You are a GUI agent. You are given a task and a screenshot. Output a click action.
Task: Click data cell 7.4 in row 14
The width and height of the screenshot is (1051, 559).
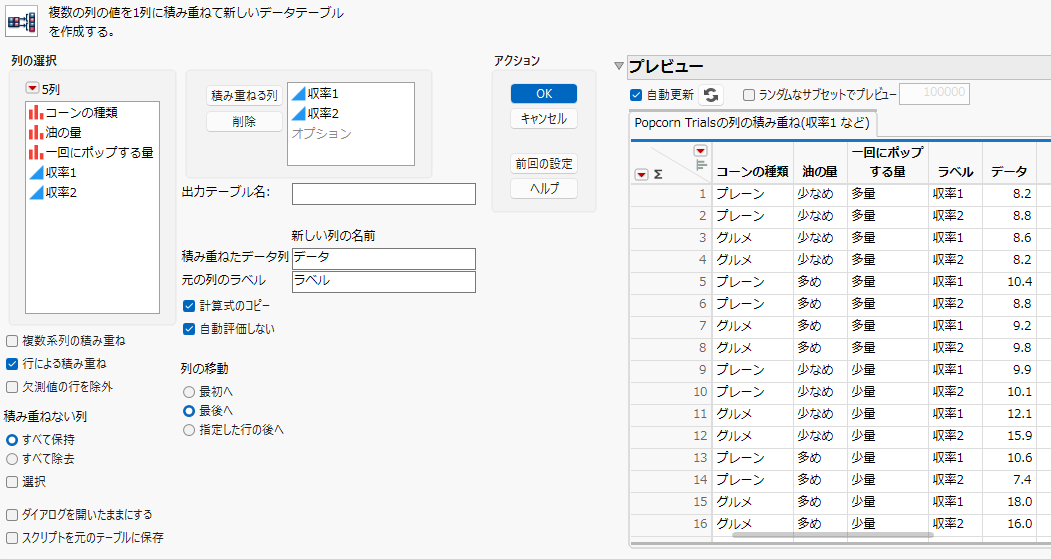pos(1009,480)
